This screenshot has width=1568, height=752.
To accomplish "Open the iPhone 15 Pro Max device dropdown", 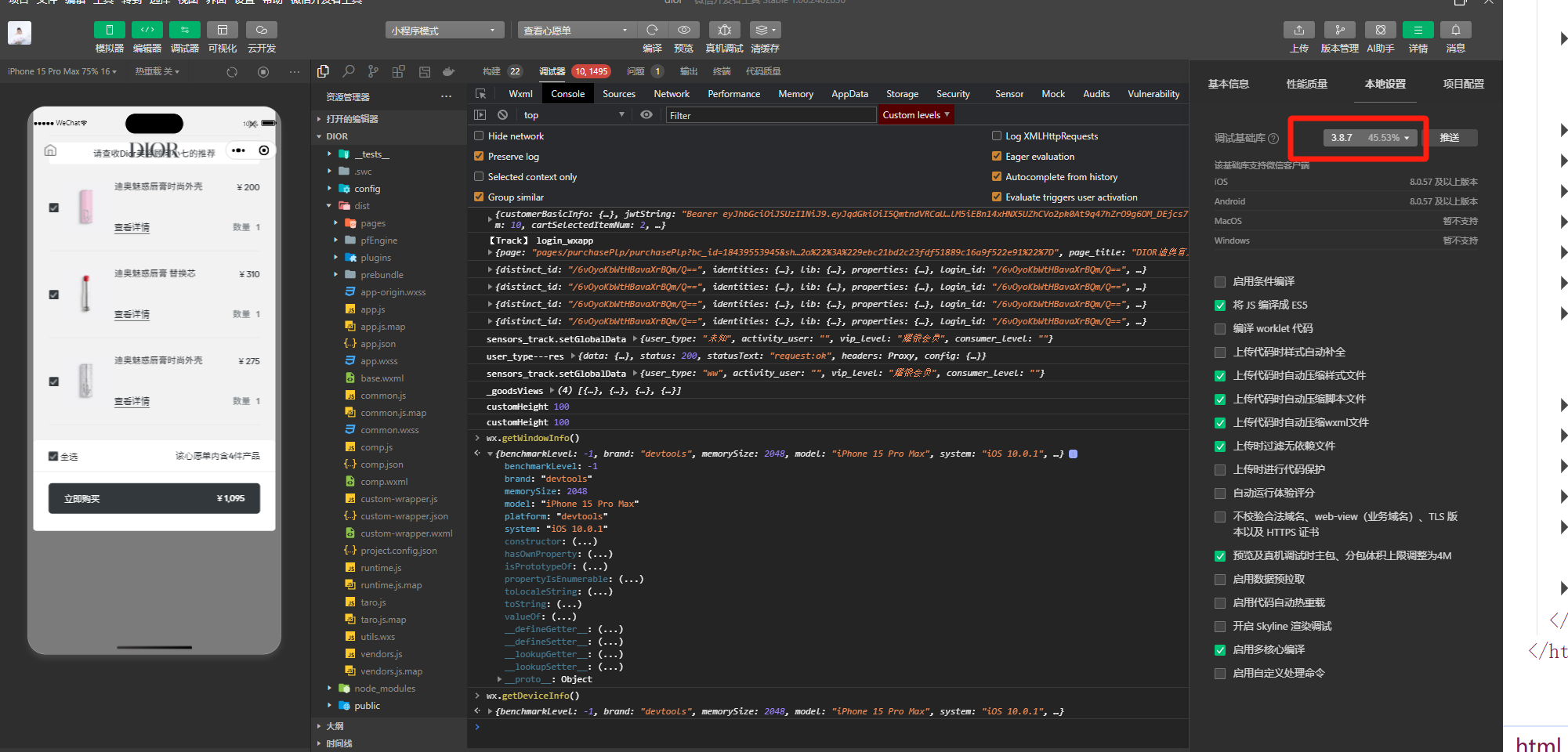I will pyautogui.click(x=62, y=71).
